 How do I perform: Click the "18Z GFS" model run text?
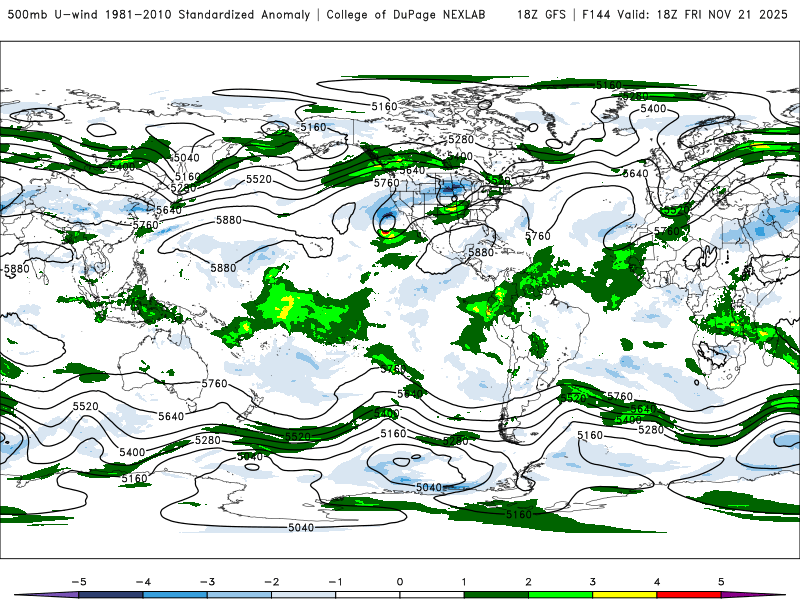tap(541, 14)
